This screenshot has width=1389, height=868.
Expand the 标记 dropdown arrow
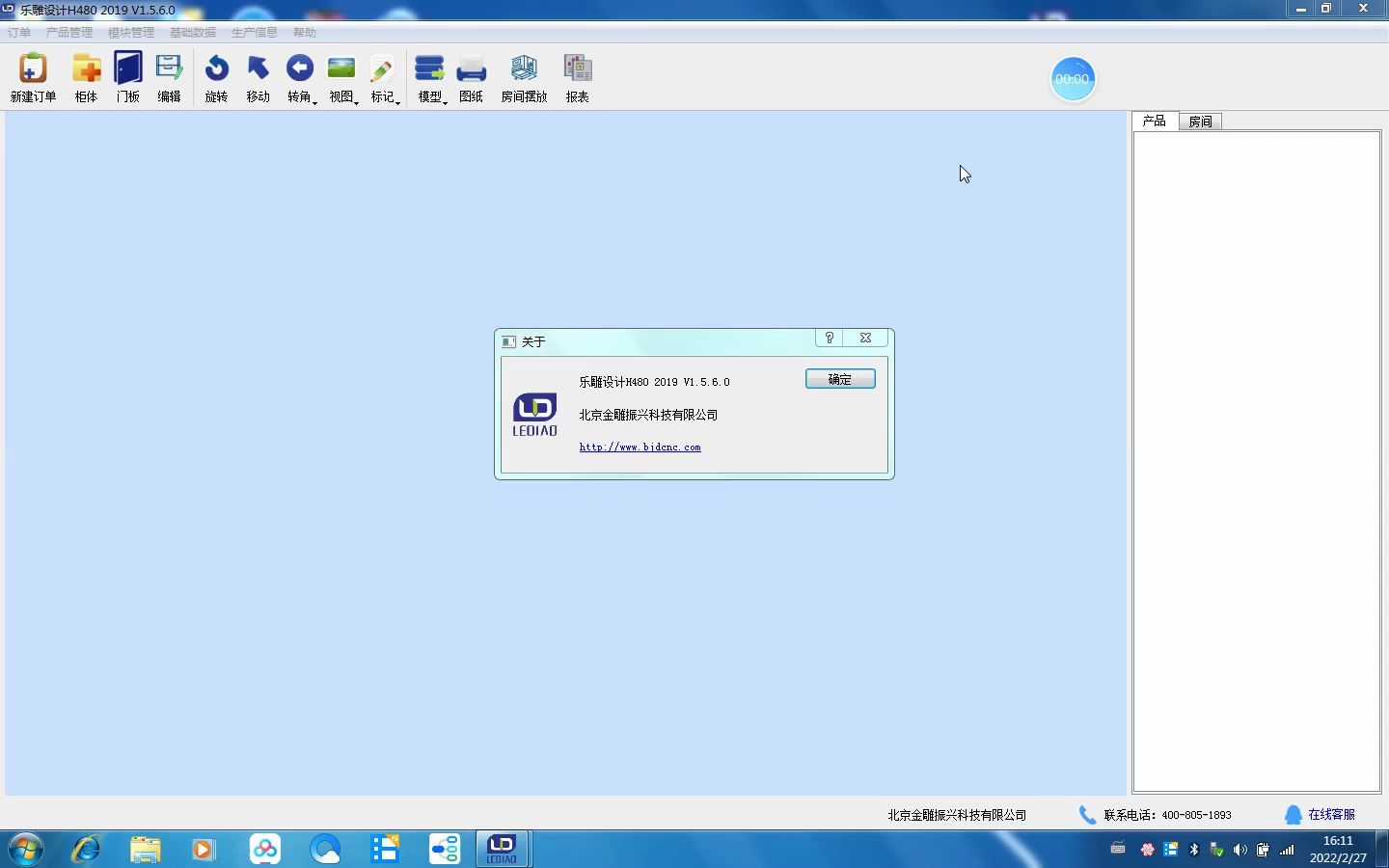click(398, 101)
